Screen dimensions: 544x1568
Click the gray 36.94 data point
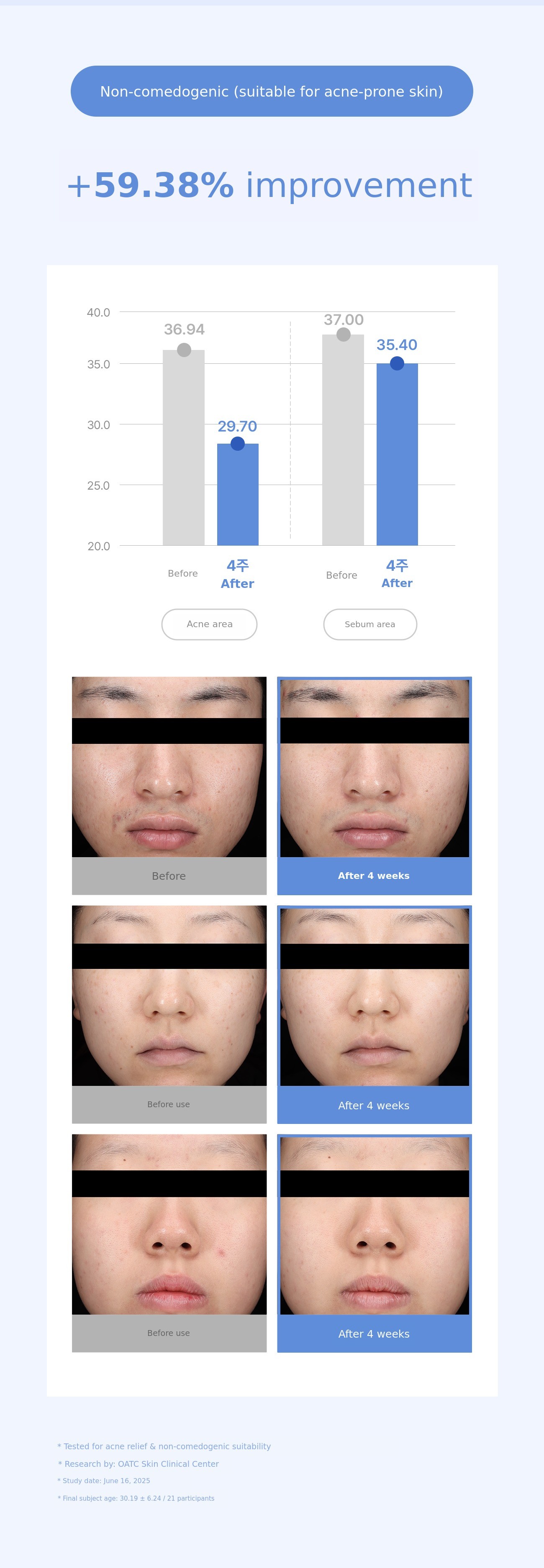[184, 350]
